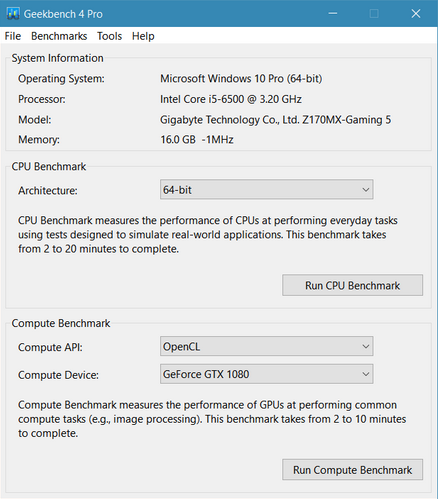Open the Tools menu
The image size is (438, 499).
tap(109, 36)
